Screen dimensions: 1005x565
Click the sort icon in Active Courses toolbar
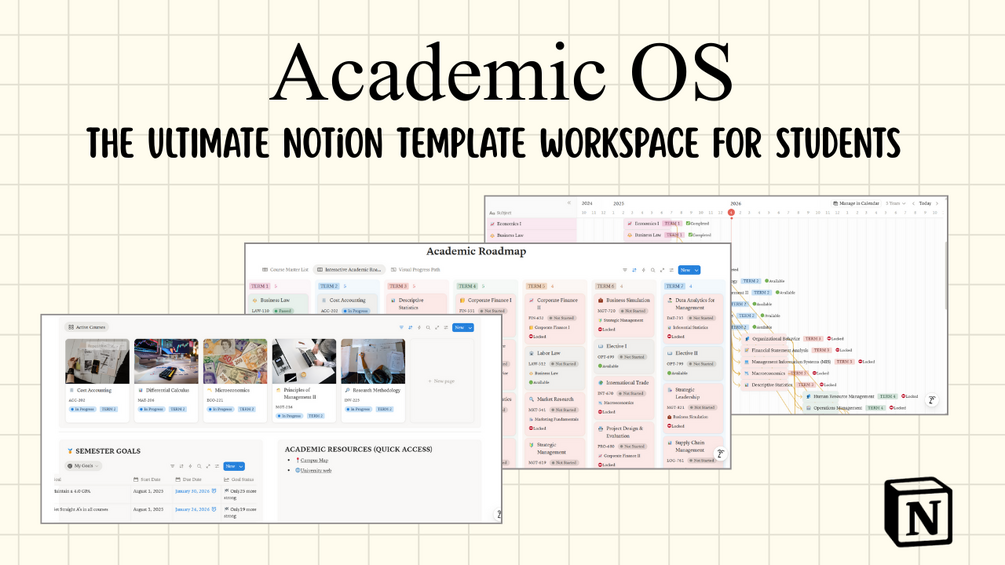411,327
